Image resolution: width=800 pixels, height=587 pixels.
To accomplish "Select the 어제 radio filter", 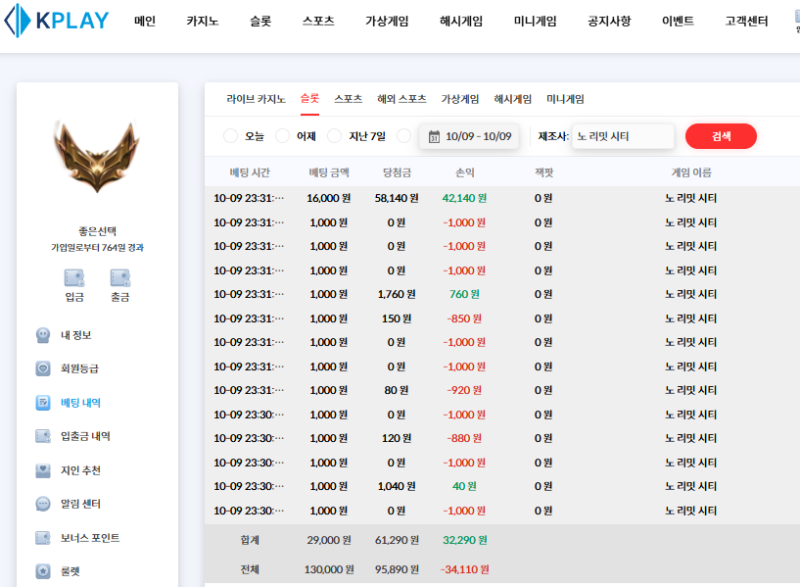I will [283, 136].
